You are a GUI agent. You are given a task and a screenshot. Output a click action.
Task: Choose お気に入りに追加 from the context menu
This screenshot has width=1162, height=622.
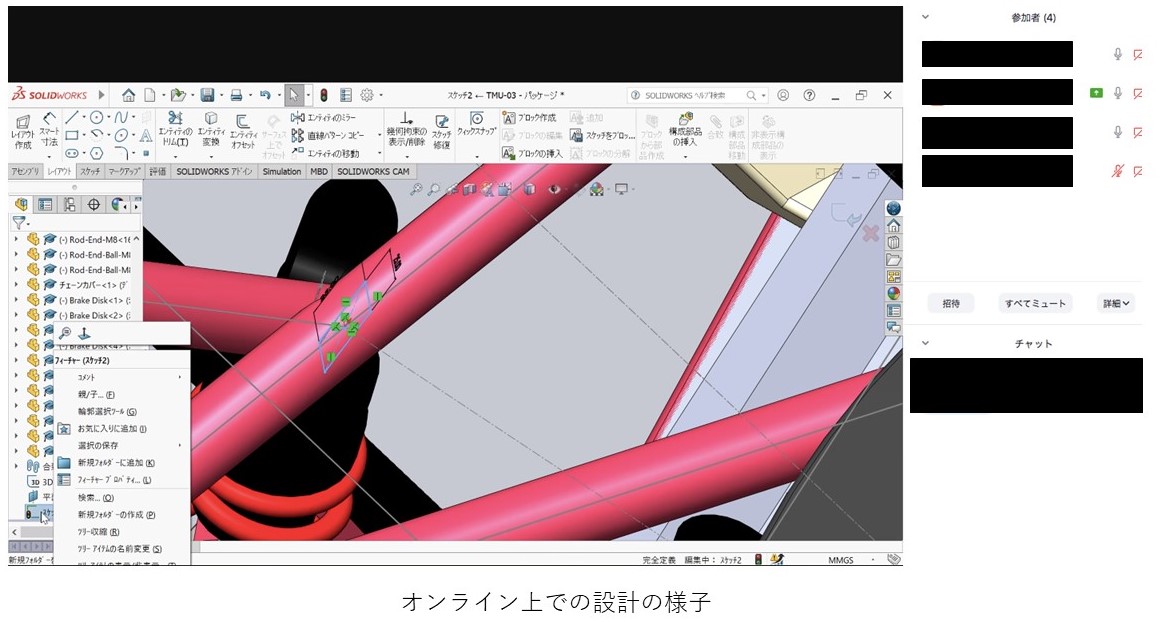coord(112,428)
